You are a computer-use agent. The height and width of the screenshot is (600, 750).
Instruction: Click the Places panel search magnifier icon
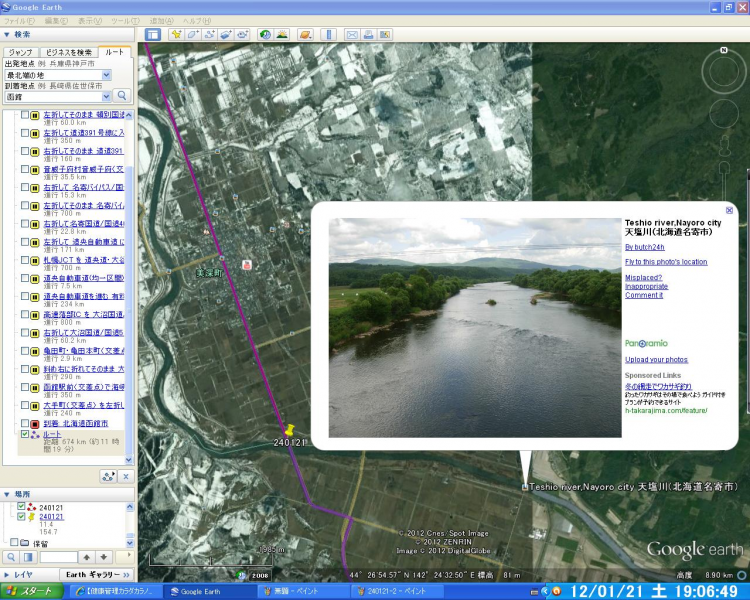(11, 557)
